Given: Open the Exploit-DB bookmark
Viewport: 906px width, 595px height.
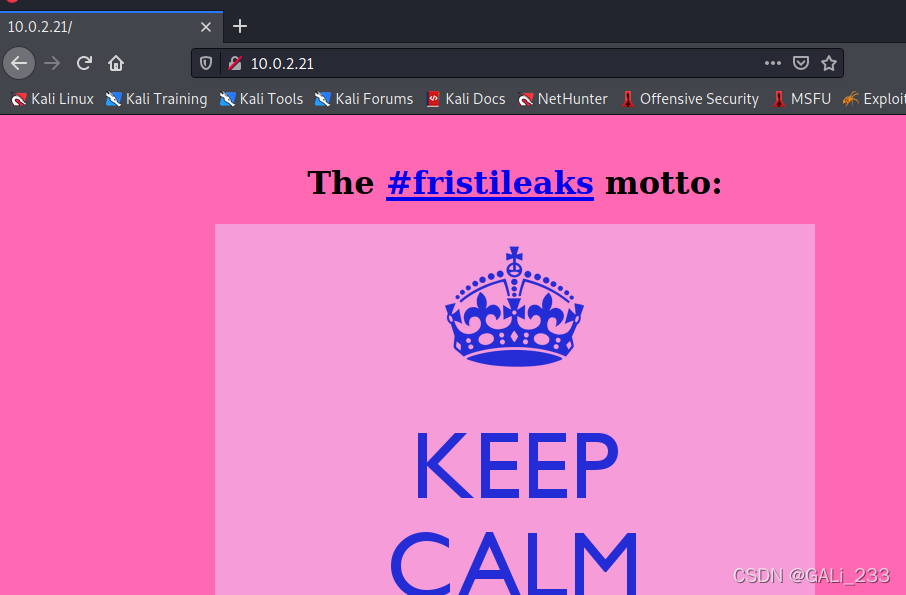Looking at the screenshot, I should [x=874, y=99].
